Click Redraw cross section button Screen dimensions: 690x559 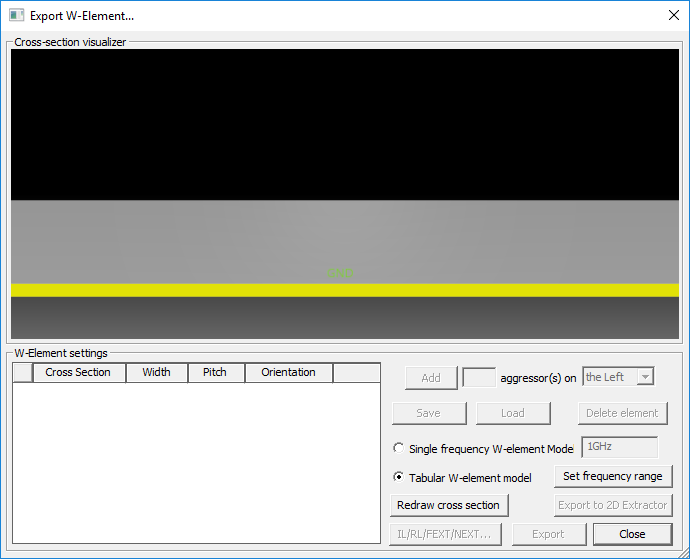coord(449,505)
